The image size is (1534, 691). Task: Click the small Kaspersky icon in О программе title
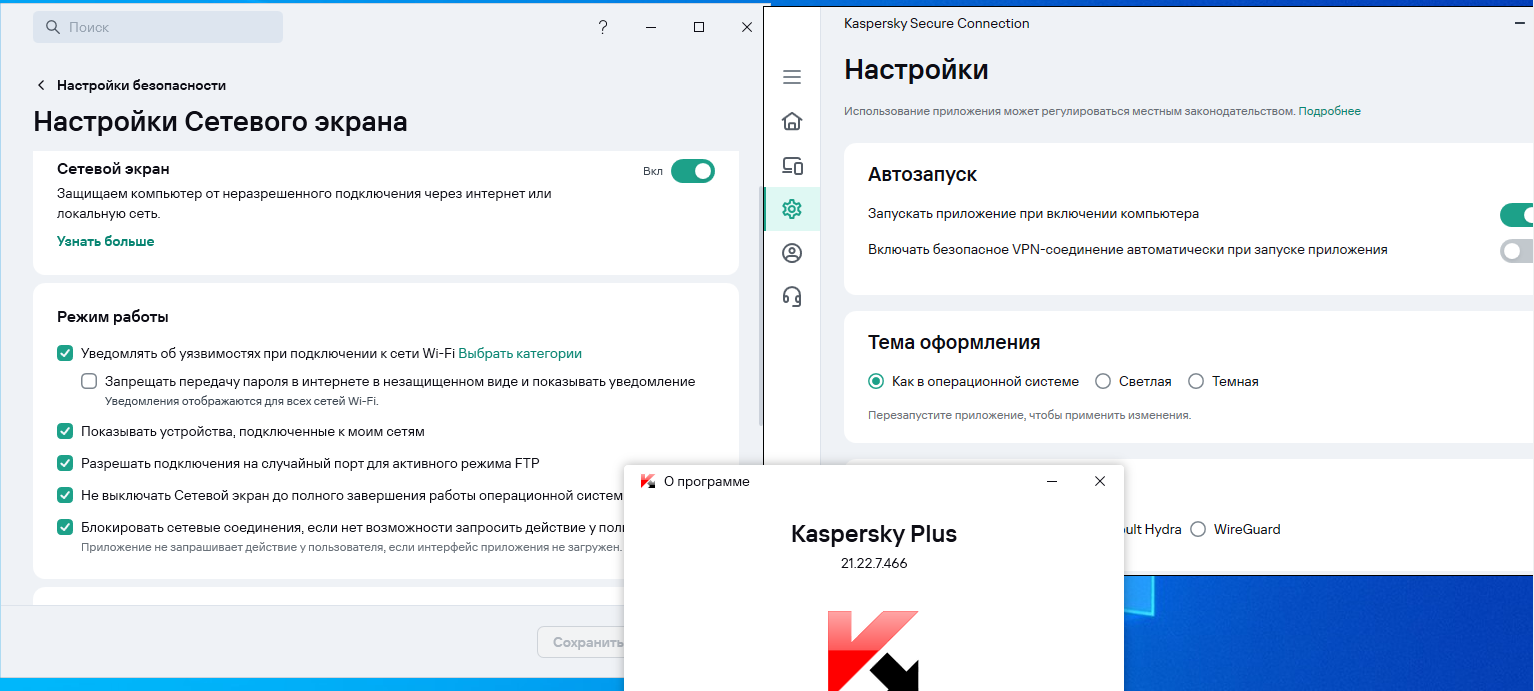pos(648,481)
